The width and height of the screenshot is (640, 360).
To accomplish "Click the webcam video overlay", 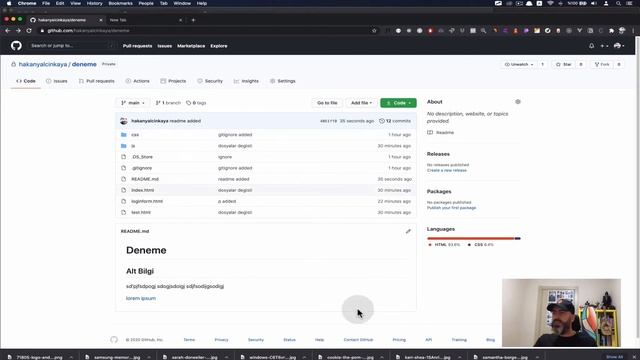I will point(561,313).
